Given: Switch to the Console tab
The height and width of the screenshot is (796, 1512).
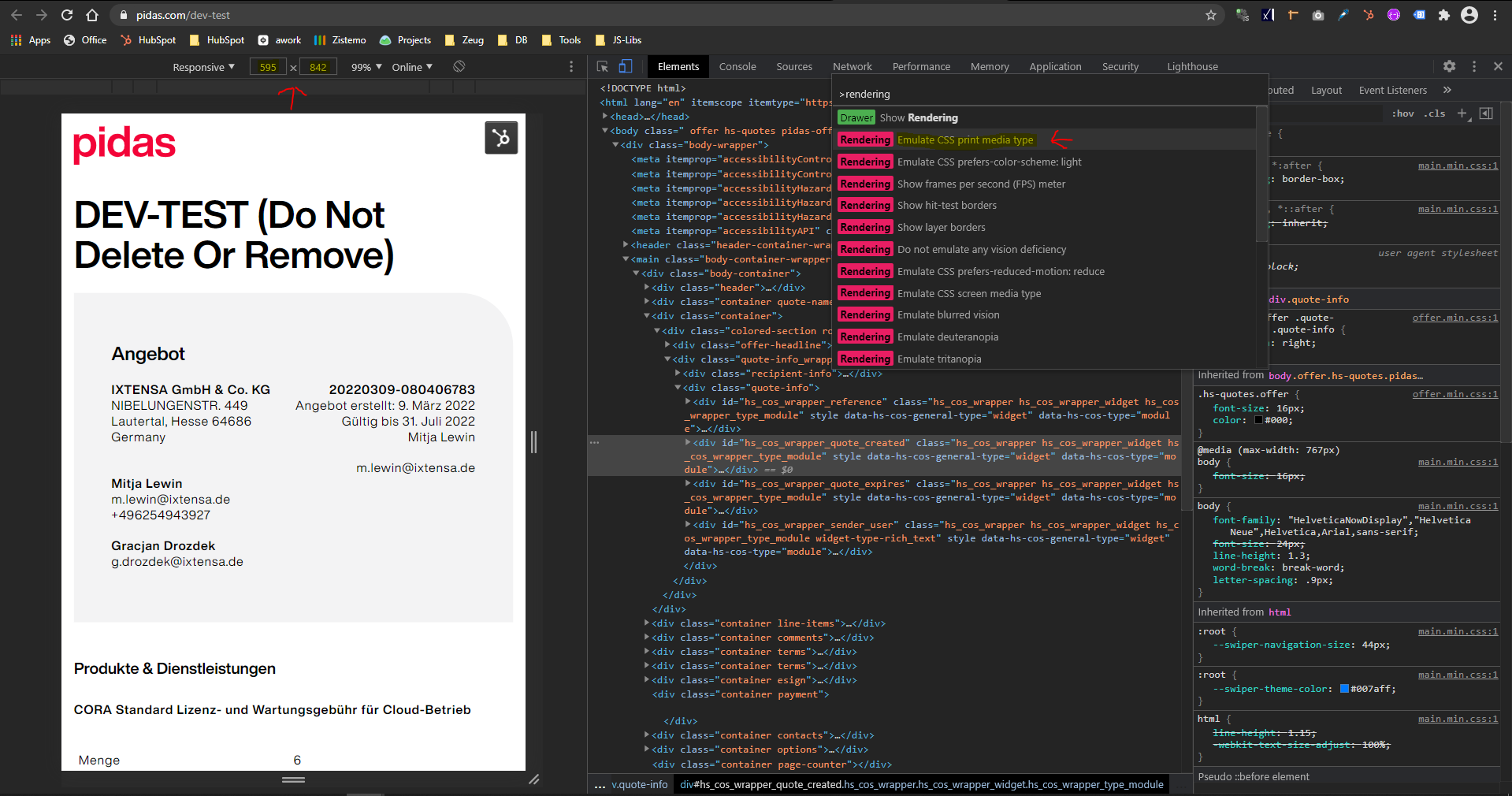Looking at the screenshot, I should point(737,67).
